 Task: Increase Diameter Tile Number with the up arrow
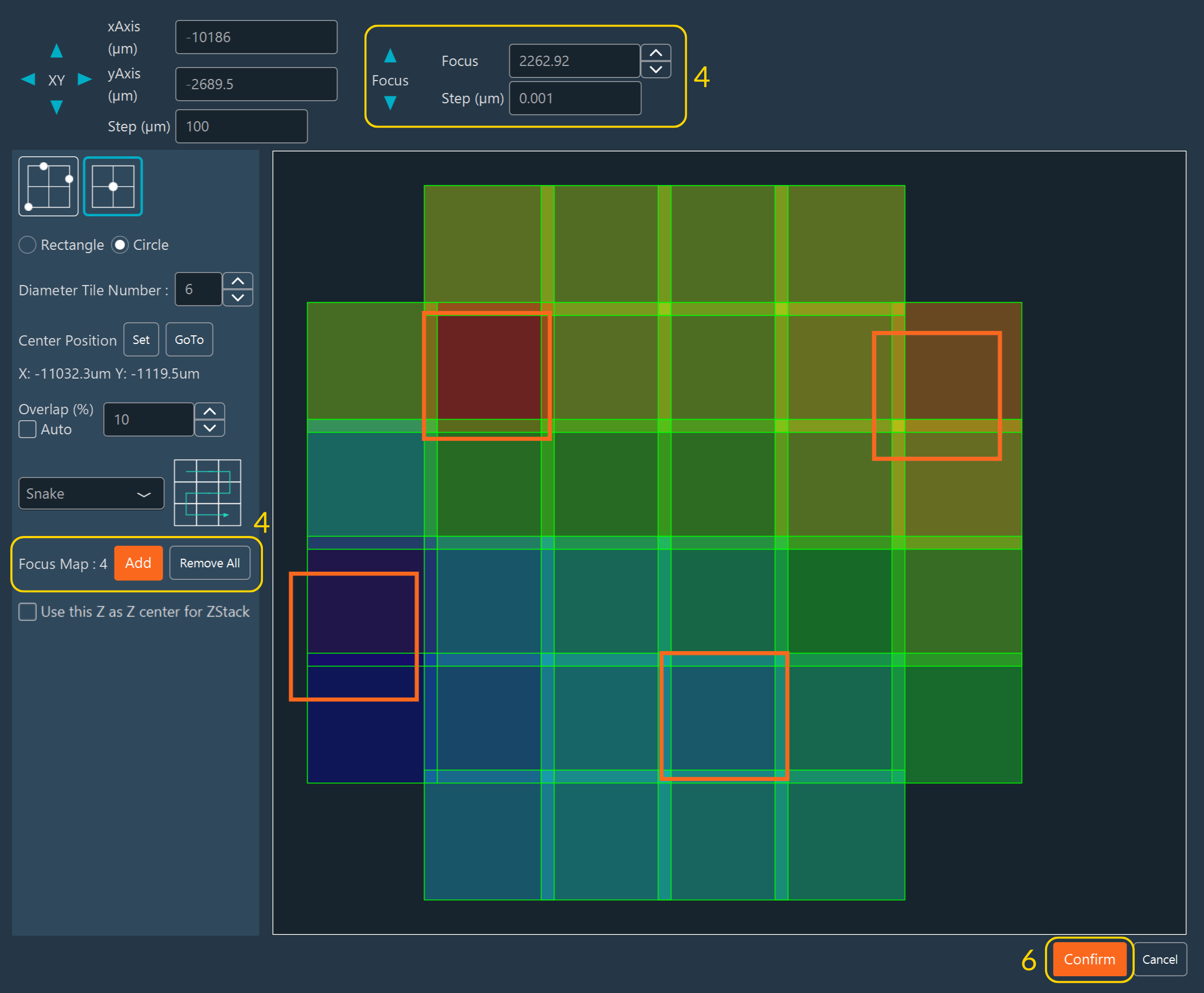[238, 281]
